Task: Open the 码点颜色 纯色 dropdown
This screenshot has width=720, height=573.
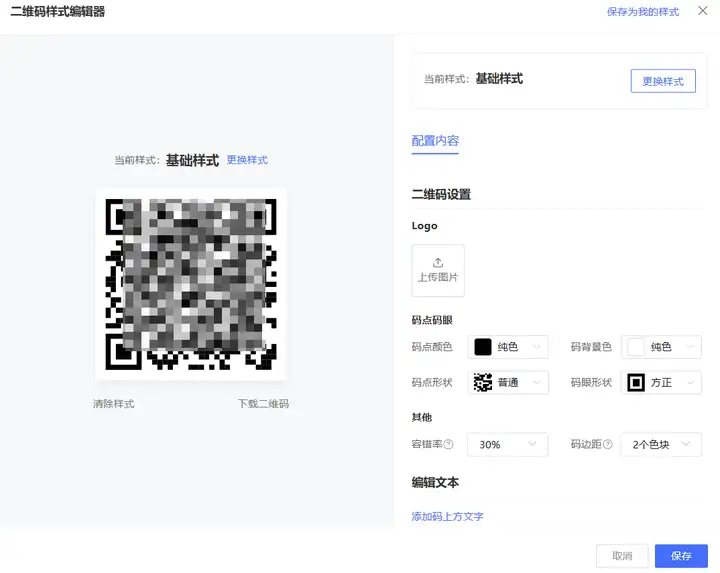Action: point(508,347)
